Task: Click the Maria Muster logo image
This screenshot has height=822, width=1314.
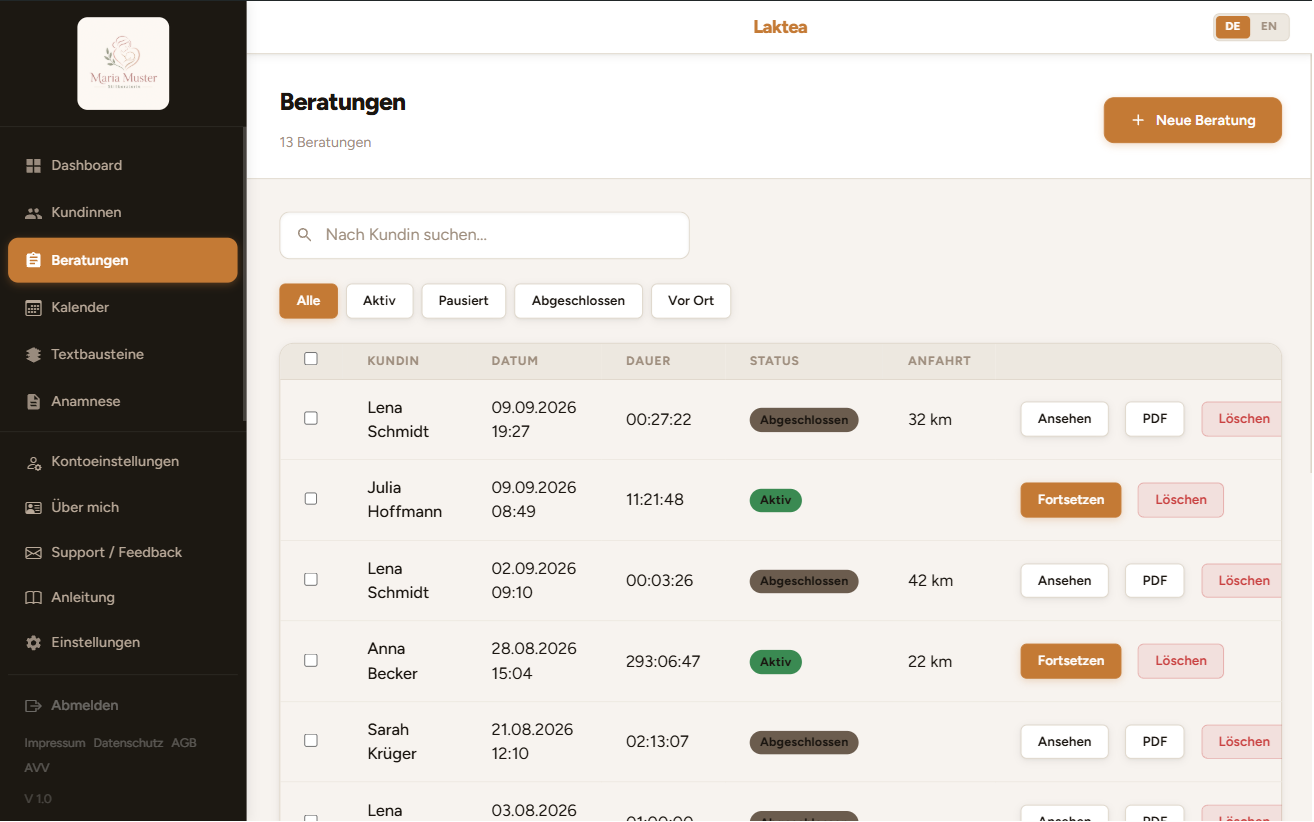Action: pyautogui.click(x=123, y=63)
